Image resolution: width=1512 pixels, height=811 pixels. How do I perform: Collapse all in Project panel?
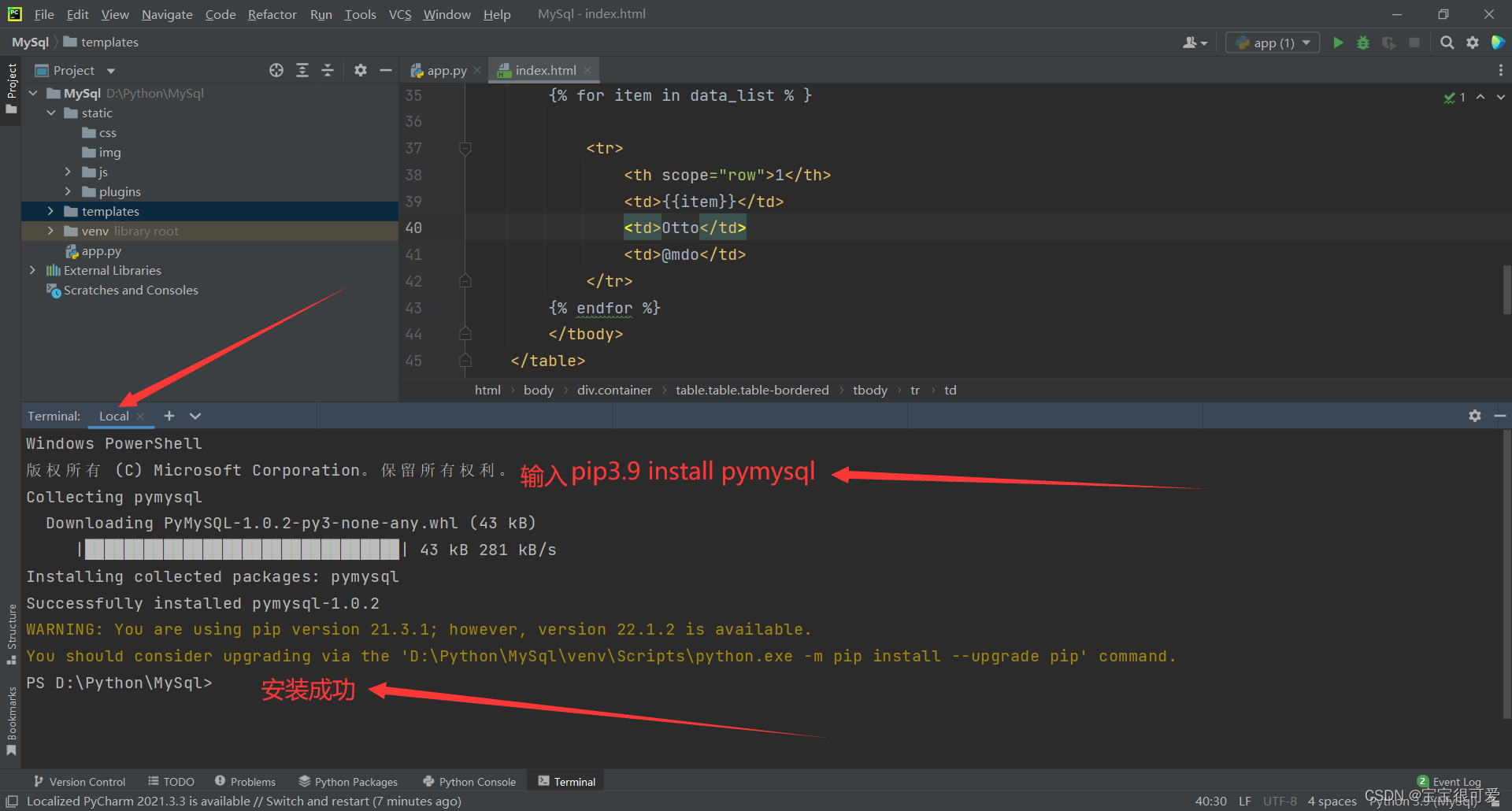tap(328, 70)
